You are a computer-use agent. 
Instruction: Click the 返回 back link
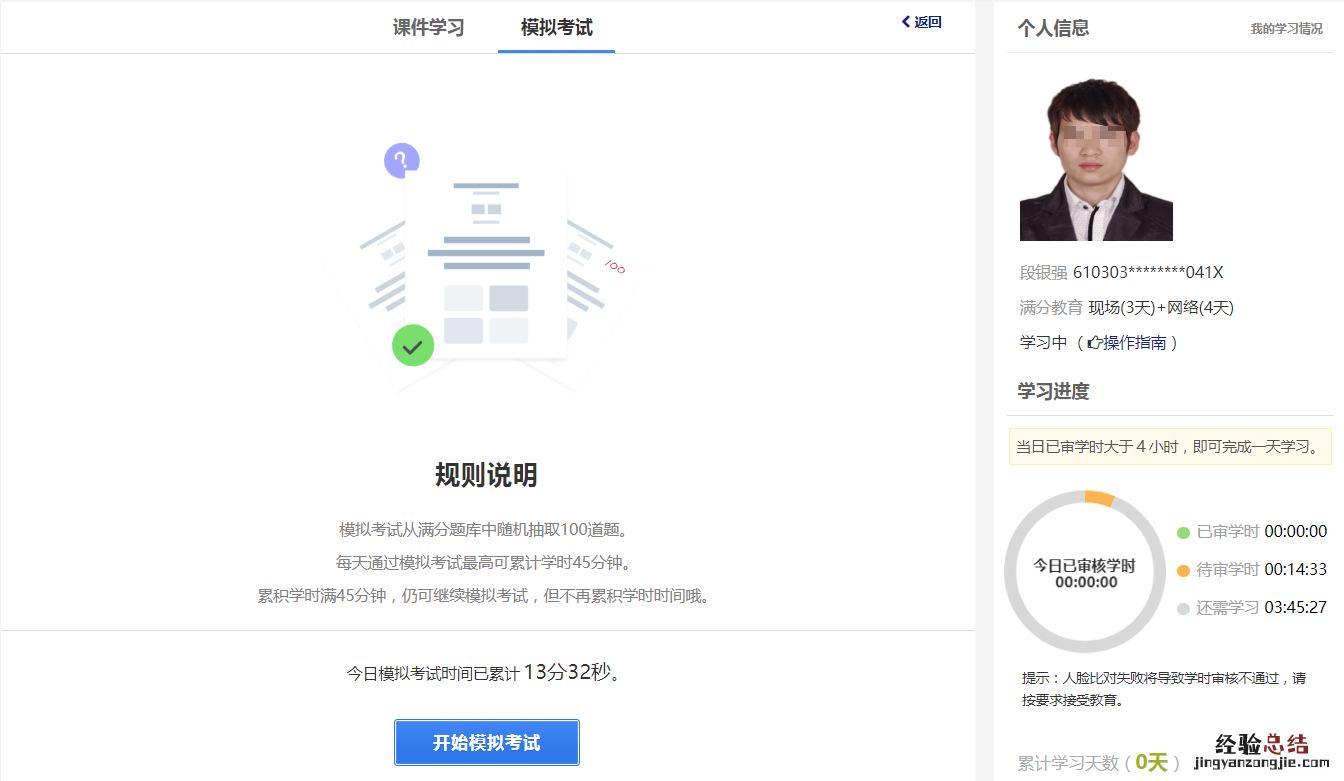[x=922, y=22]
